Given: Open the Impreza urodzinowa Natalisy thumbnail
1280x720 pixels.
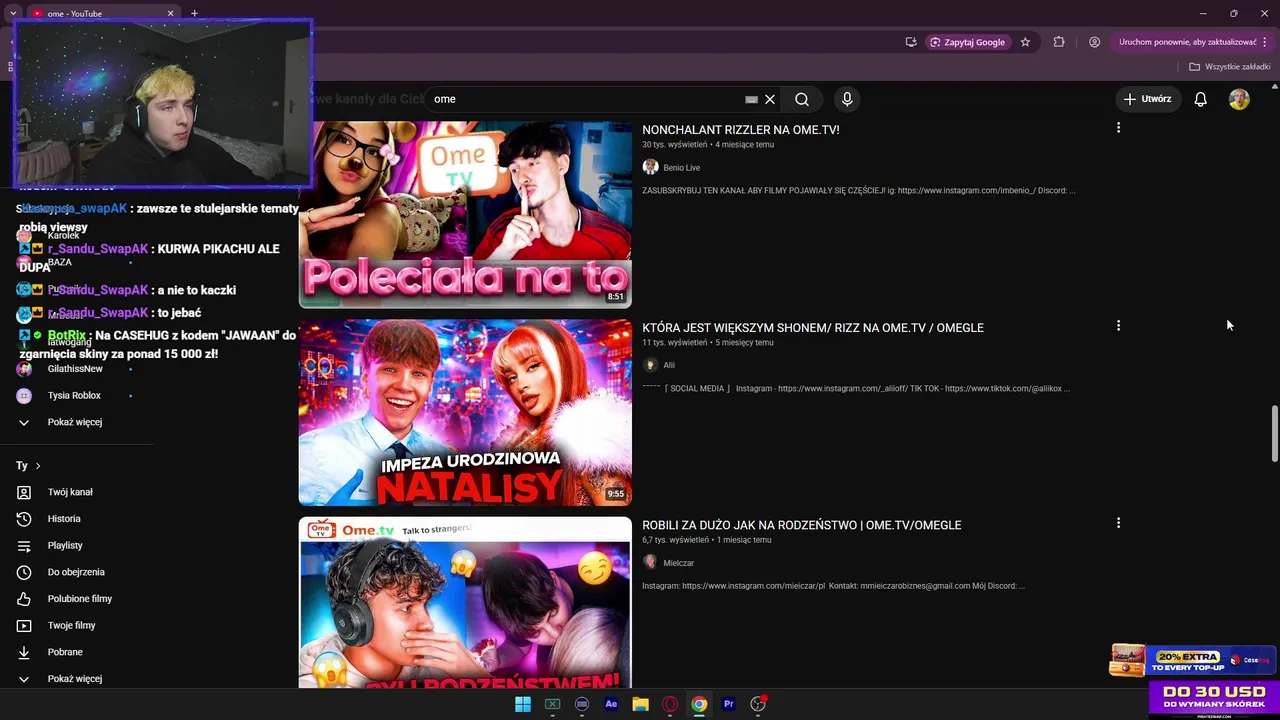Looking at the screenshot, I should tap(465, 412).
